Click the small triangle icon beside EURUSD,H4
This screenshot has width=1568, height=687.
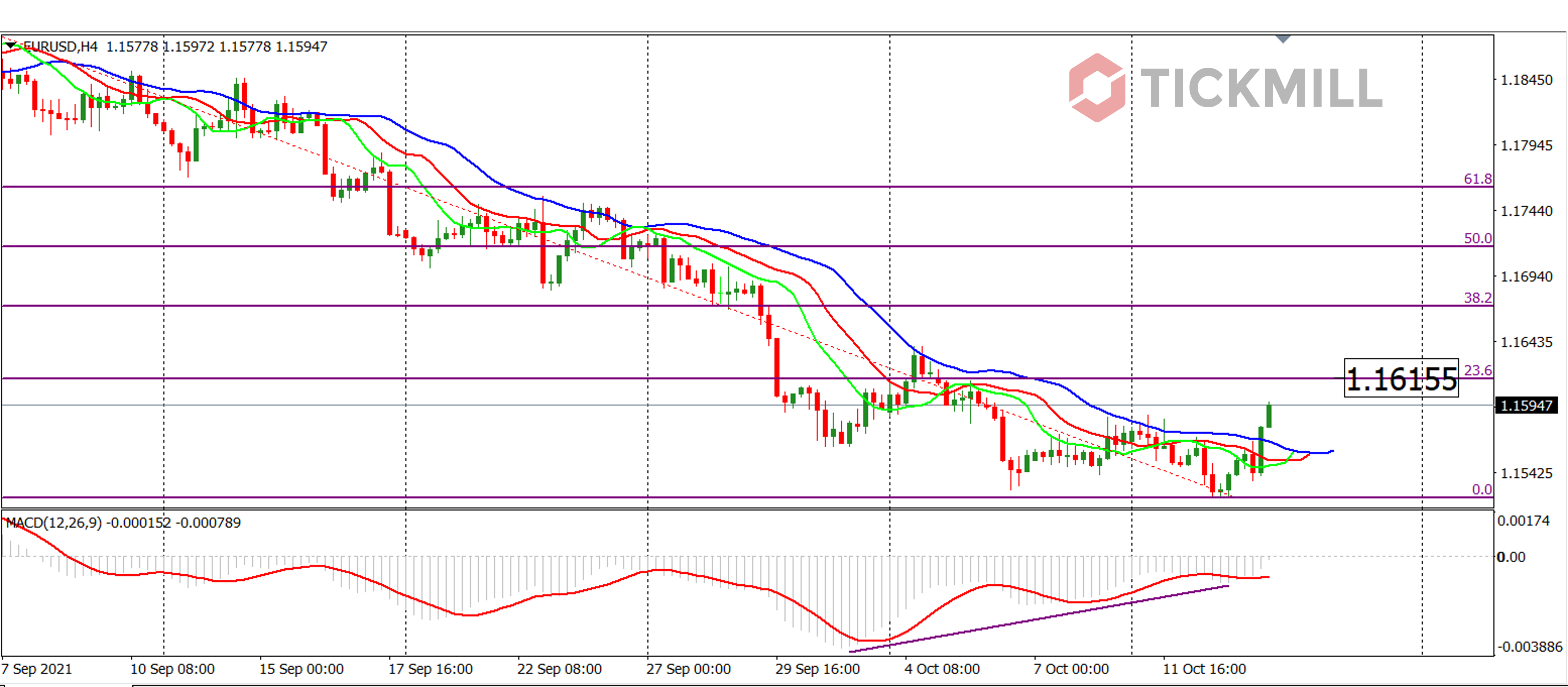pos(11,46)
